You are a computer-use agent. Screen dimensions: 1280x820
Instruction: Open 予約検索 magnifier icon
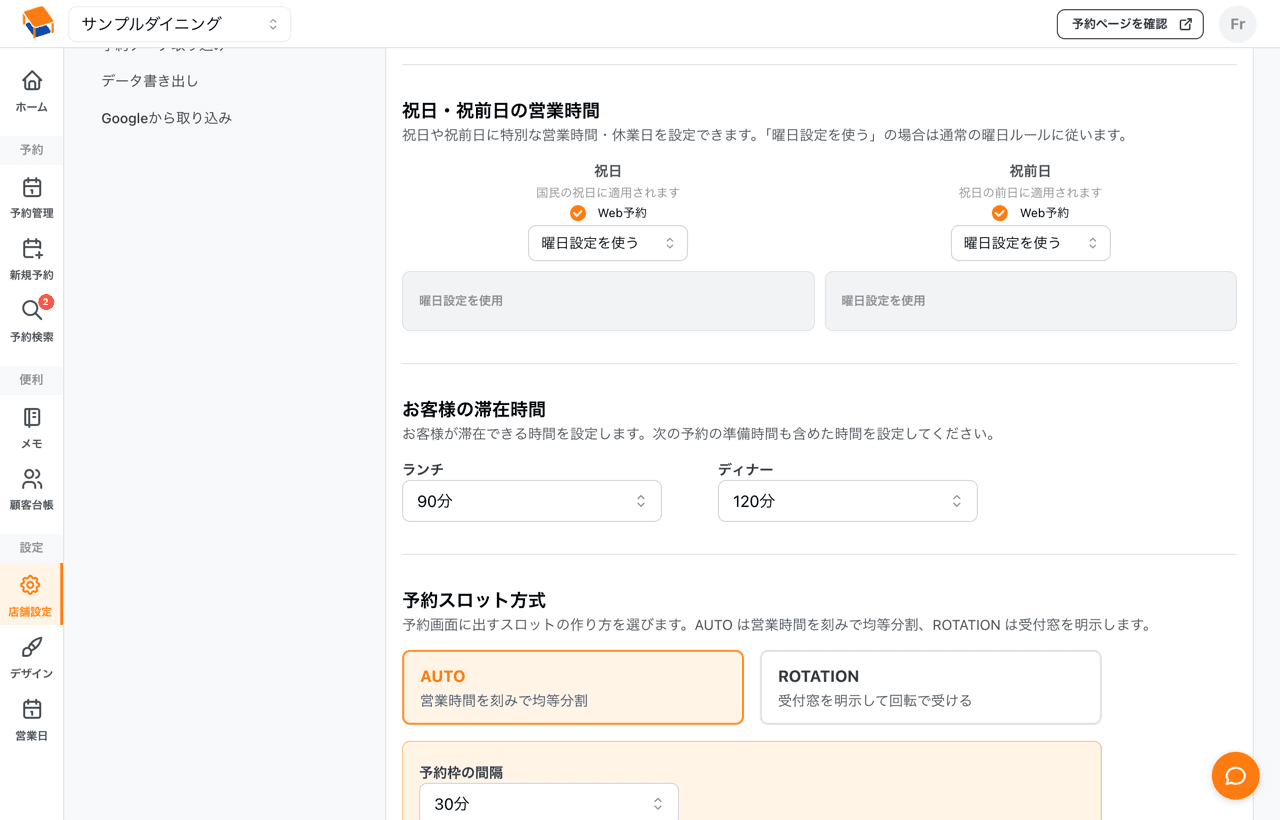pyautogui.click(x=32, y=311)
